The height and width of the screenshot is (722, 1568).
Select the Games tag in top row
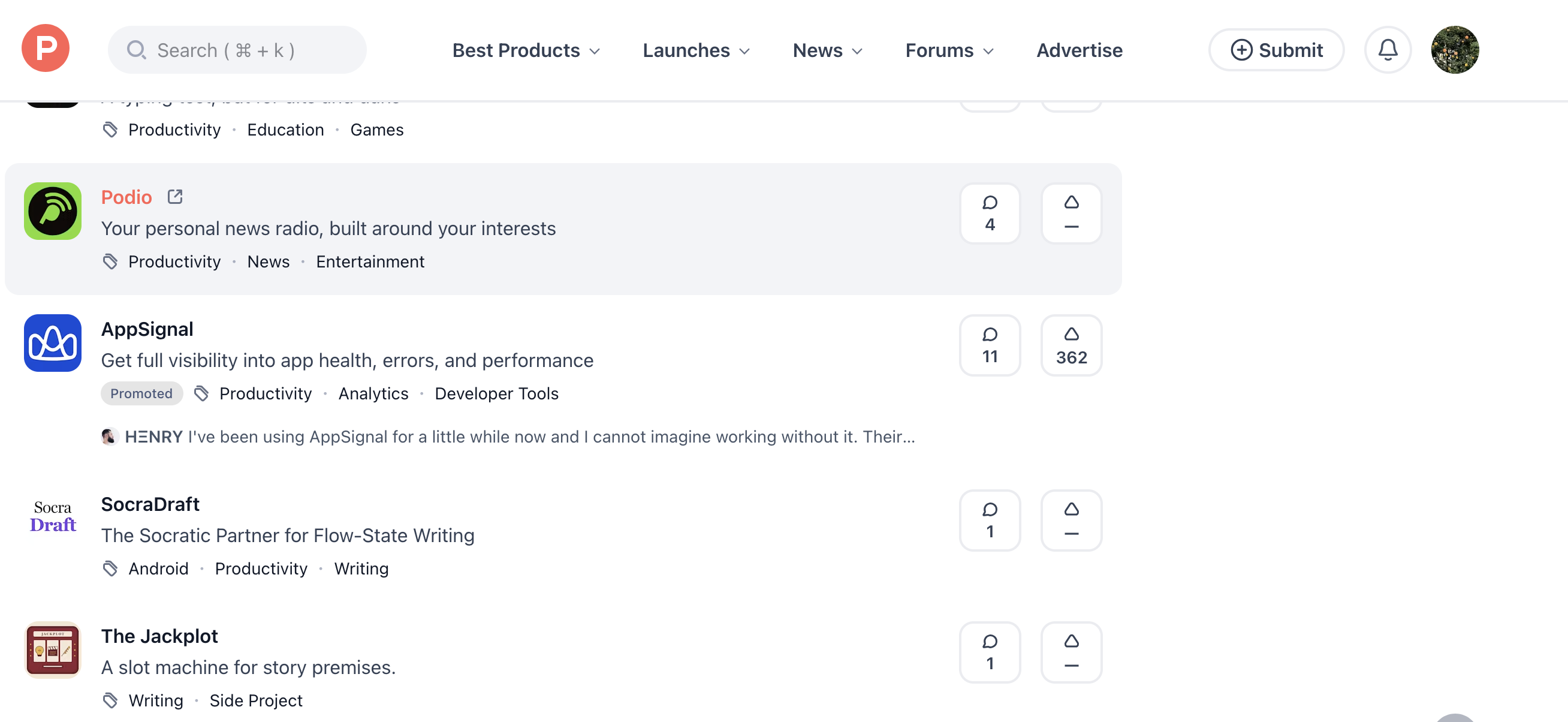point(377,130)
